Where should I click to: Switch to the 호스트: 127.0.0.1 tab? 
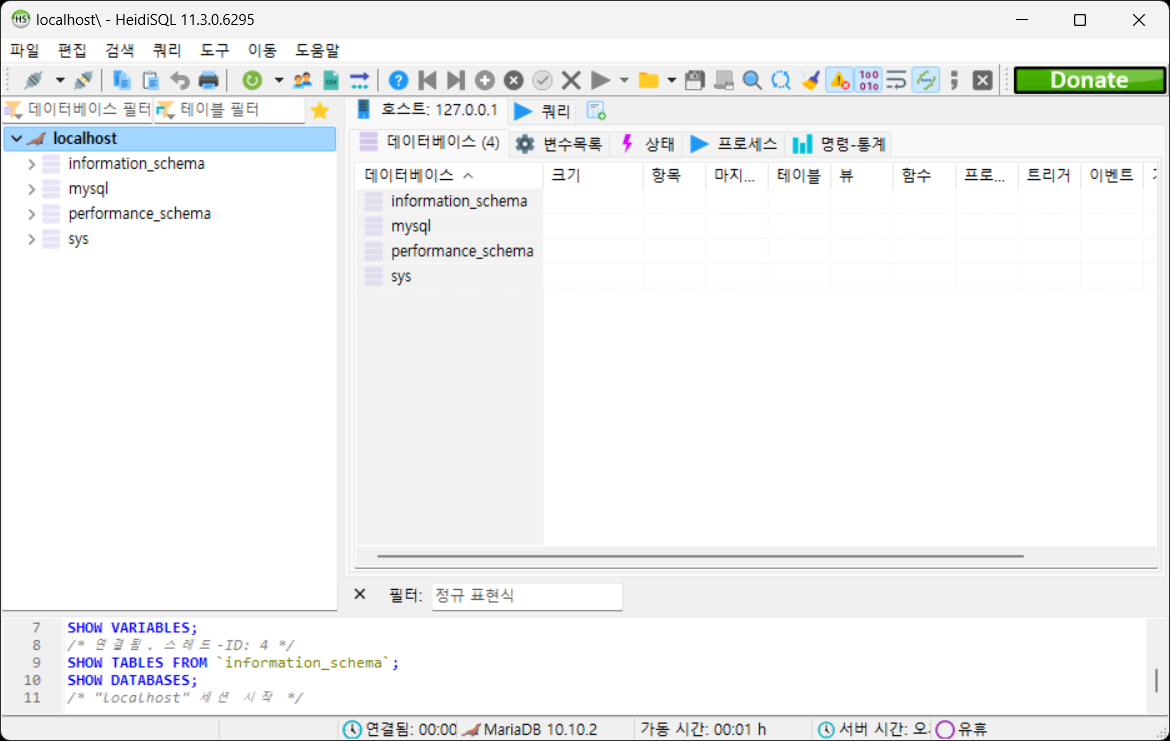pos(428,110)
